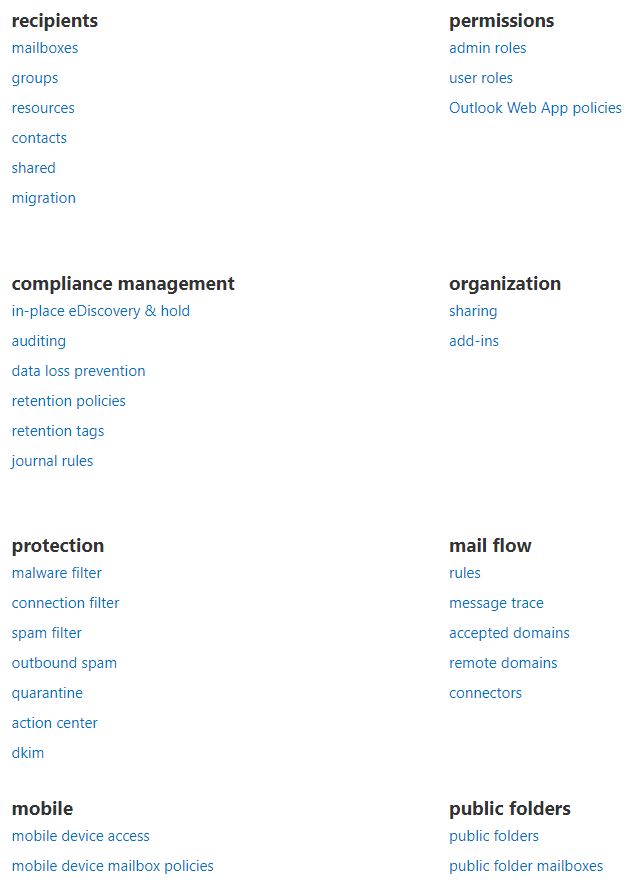Image resolution: width=631 pixels, height=890 pixels.
Task: Select Outlook Web App policies
Action: [x=535, y=108]
